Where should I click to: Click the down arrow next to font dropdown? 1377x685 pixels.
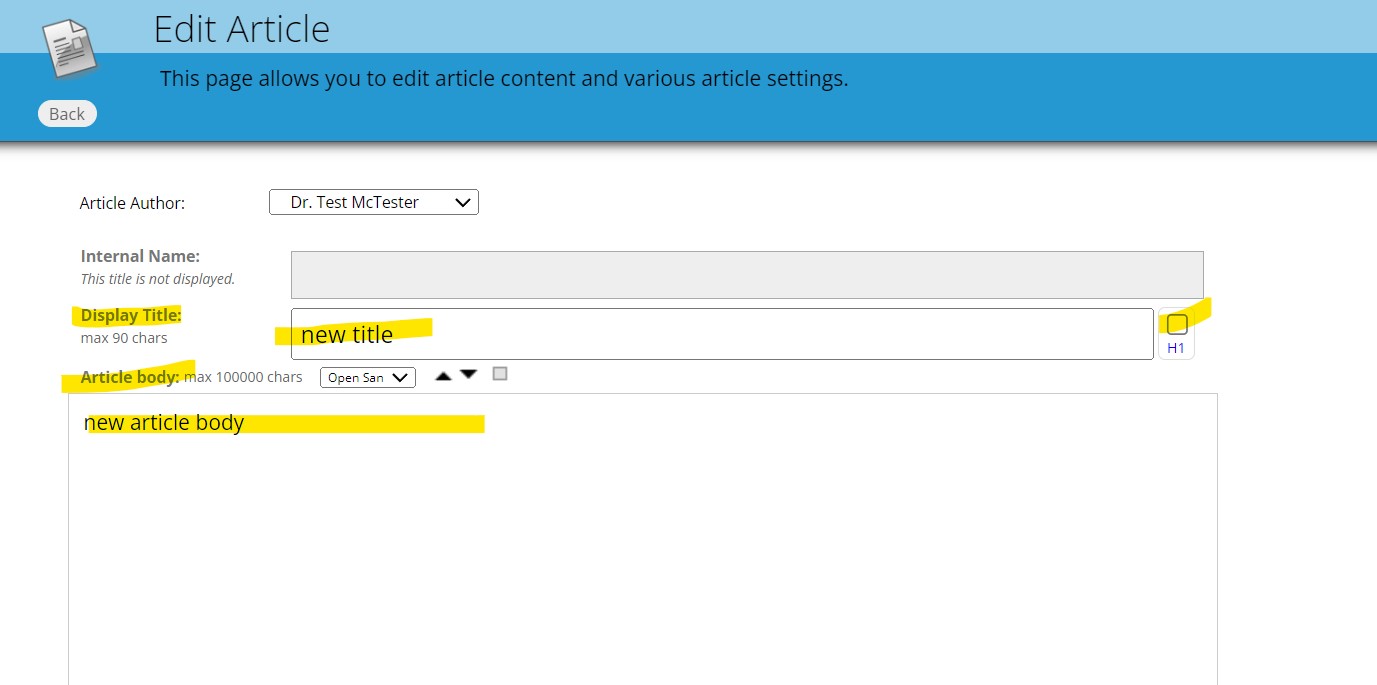tap(468, 375)
